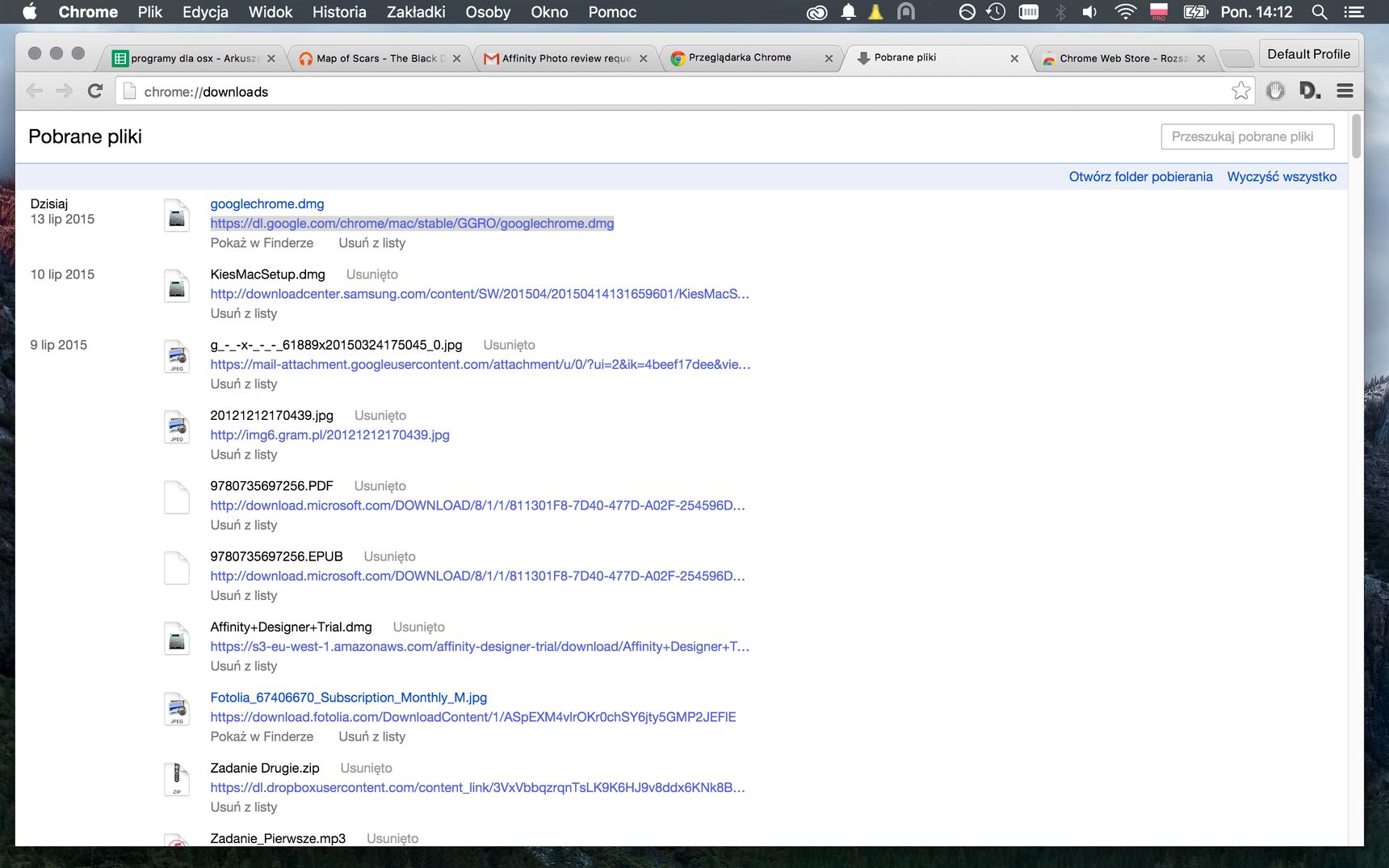The image size is (1389, 868).
Task: Click the Affinity+Designer+Trial.dmg file icon
Action: (x=177, y=639)
